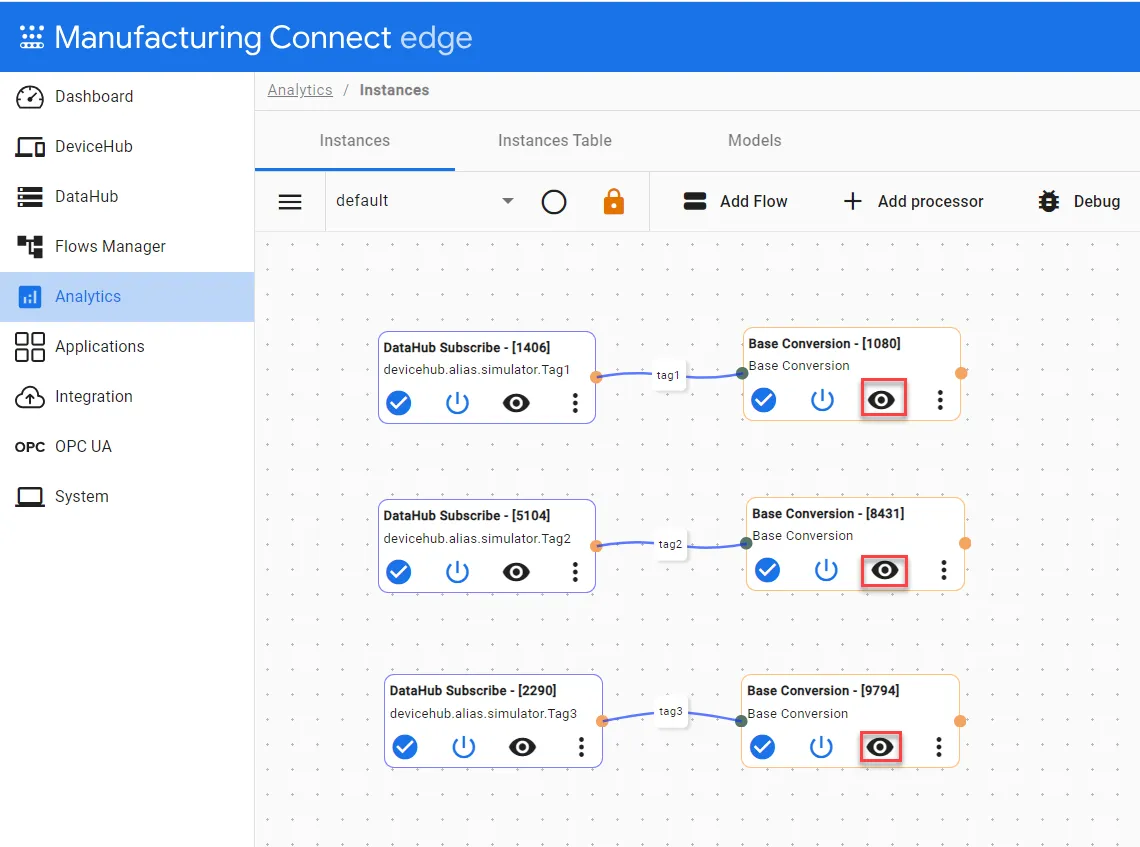1140x847 pixels.
Task: Open Applications from the sidebar
Action: [127, 347]
